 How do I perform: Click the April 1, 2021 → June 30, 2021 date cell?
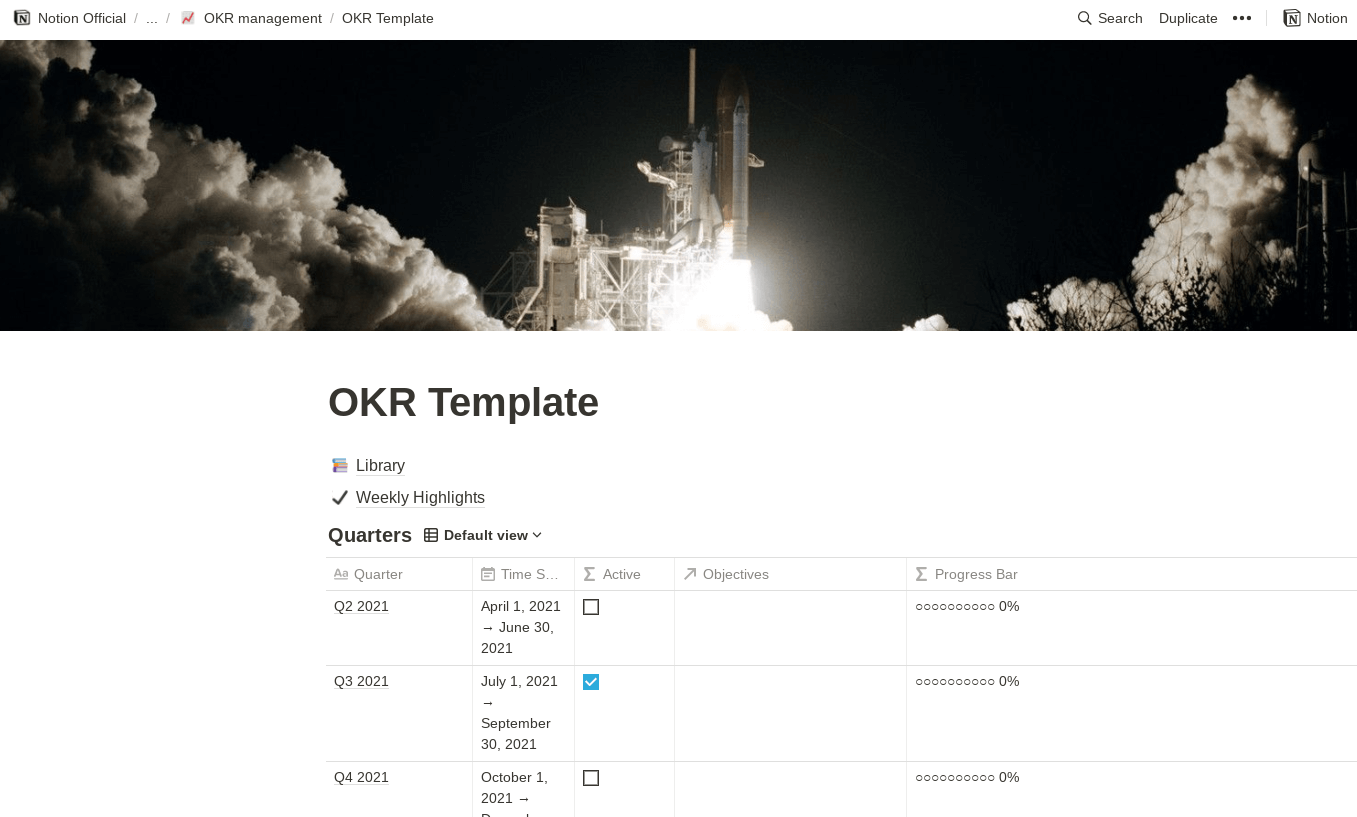[523, 628]
